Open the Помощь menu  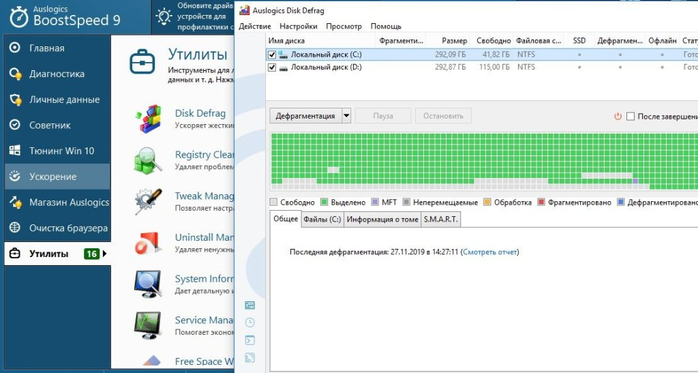(386, 26)
